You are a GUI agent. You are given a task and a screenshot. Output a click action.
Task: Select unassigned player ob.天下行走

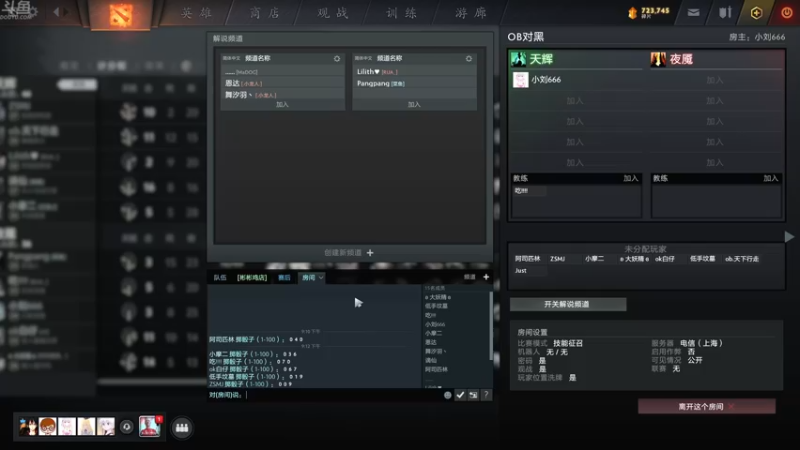742,259
